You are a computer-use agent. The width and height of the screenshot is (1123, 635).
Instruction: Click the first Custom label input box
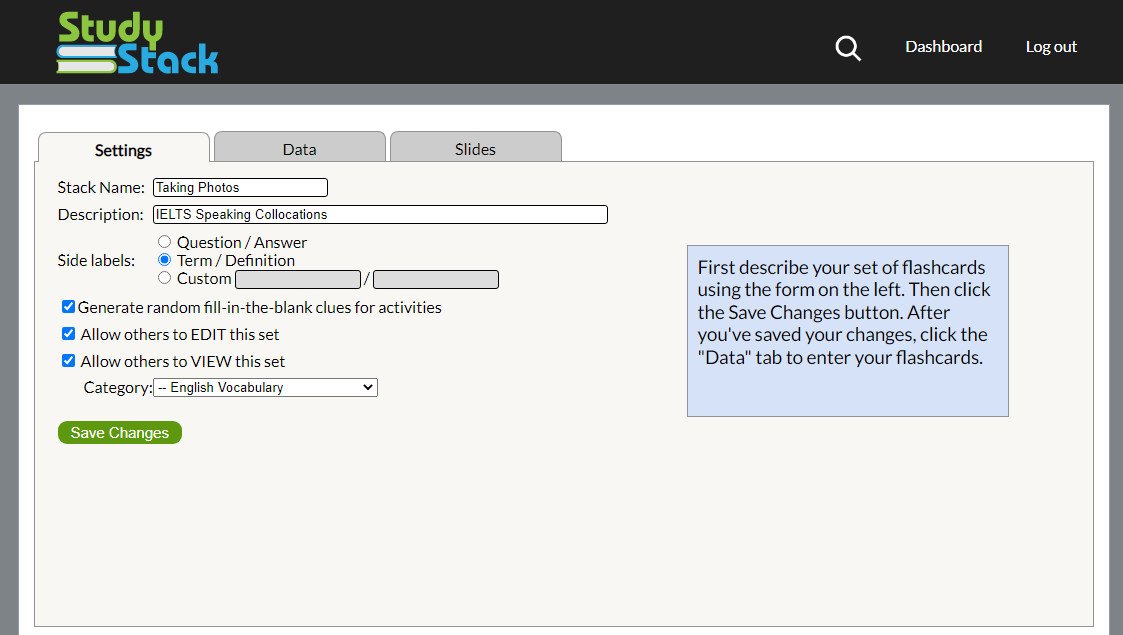pyautogui.click(x=297, y=279)
